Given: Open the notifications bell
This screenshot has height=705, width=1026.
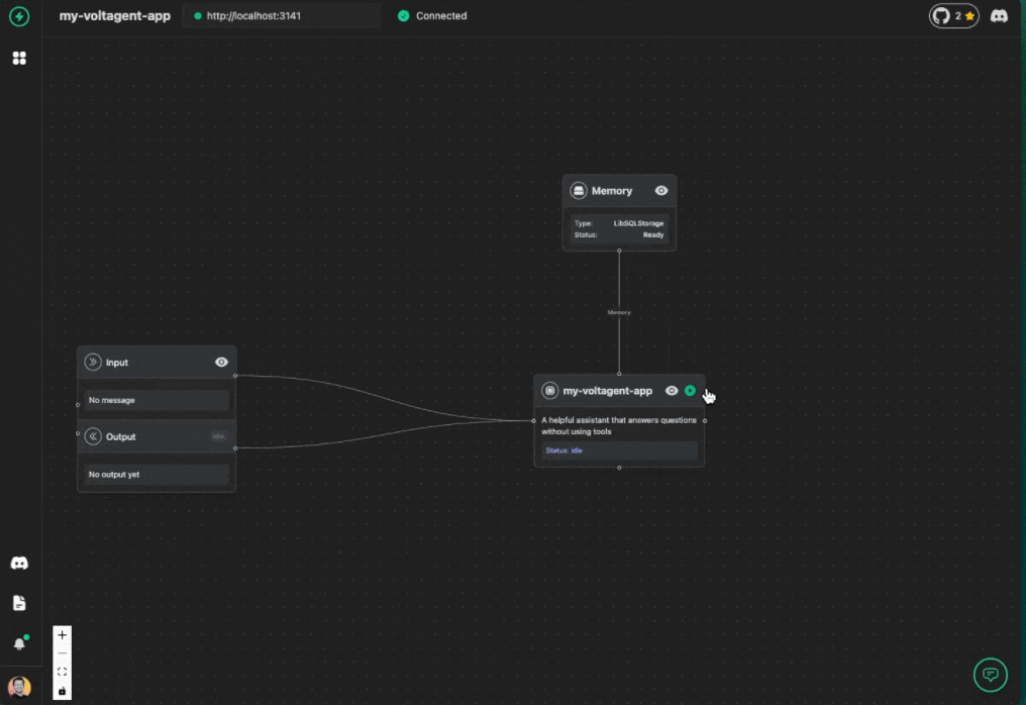Looking at the screenshot, I should coord(19,644).
